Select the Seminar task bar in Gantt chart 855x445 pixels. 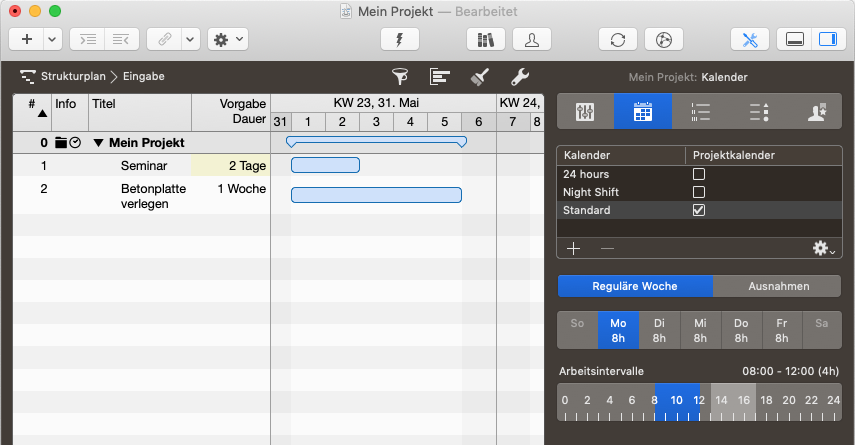coord(325,165)
